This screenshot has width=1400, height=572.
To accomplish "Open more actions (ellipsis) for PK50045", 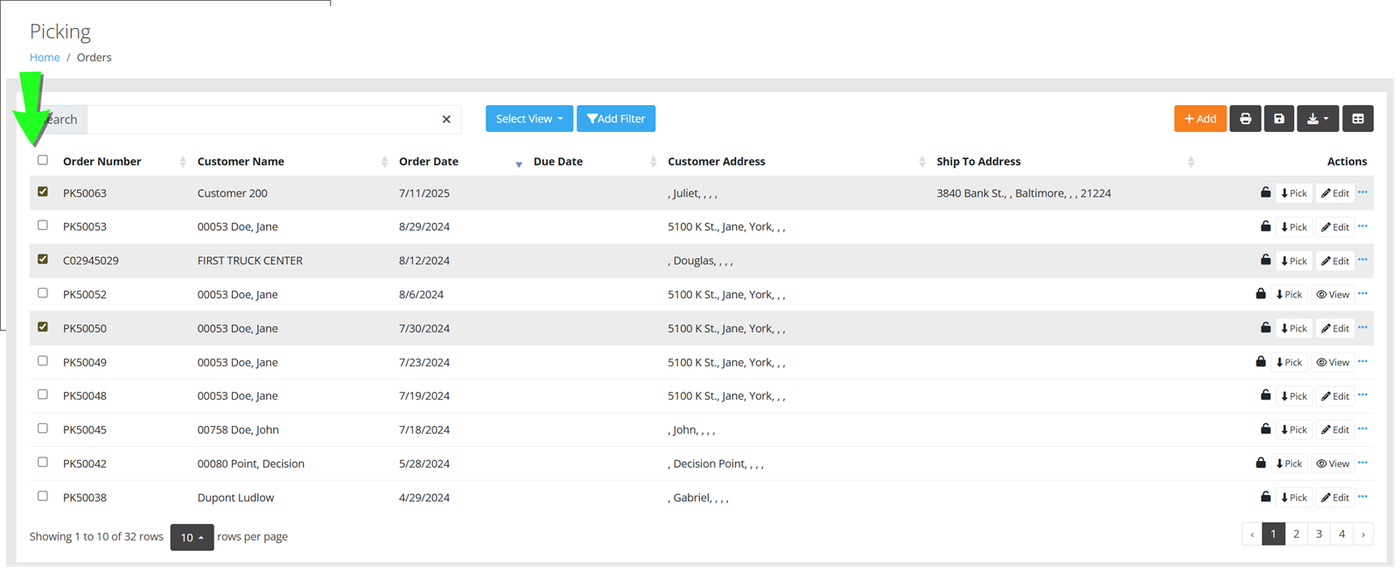I will point(1362,429).
